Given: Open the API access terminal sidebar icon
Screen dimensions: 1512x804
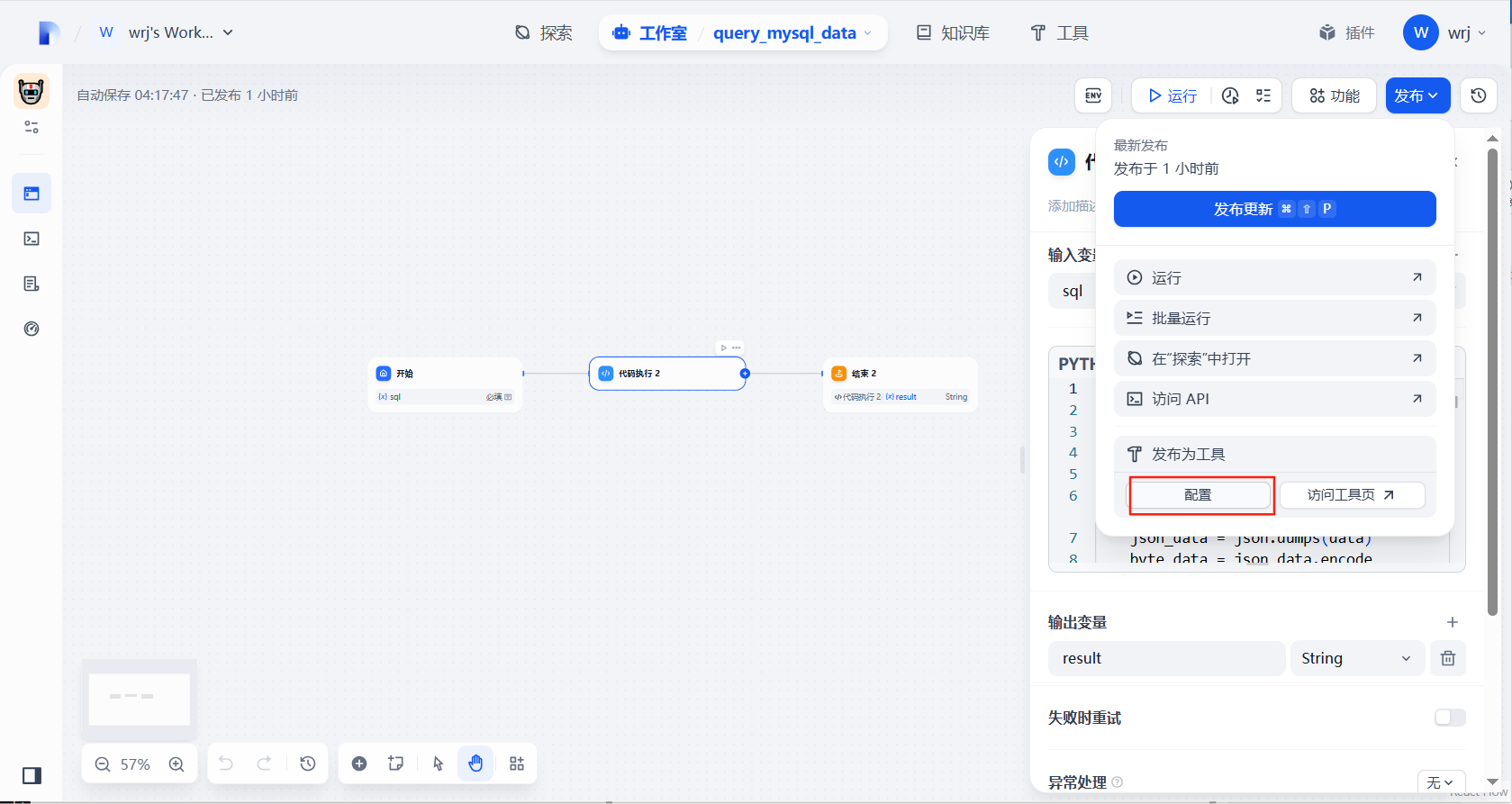Looking at the screenshot, I should pos(32,239).
